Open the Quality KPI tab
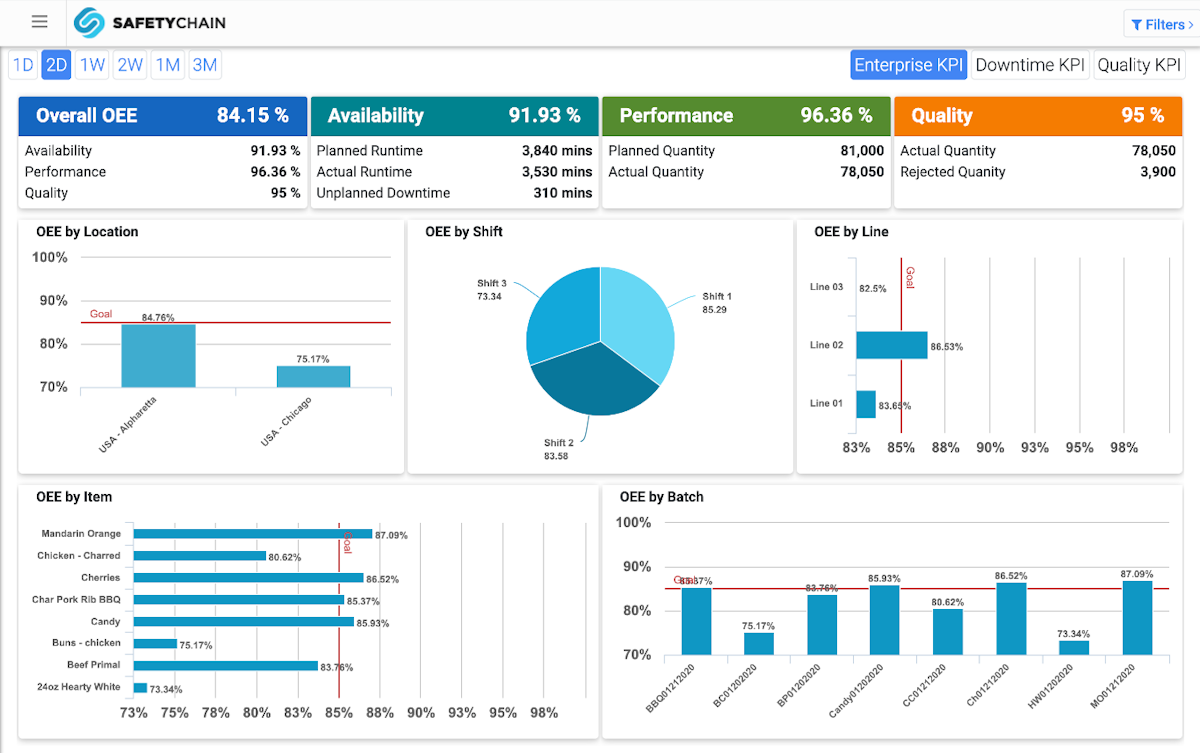Image resolution: width=1200 pixels, height=753 pixels. click(1139, 64)
